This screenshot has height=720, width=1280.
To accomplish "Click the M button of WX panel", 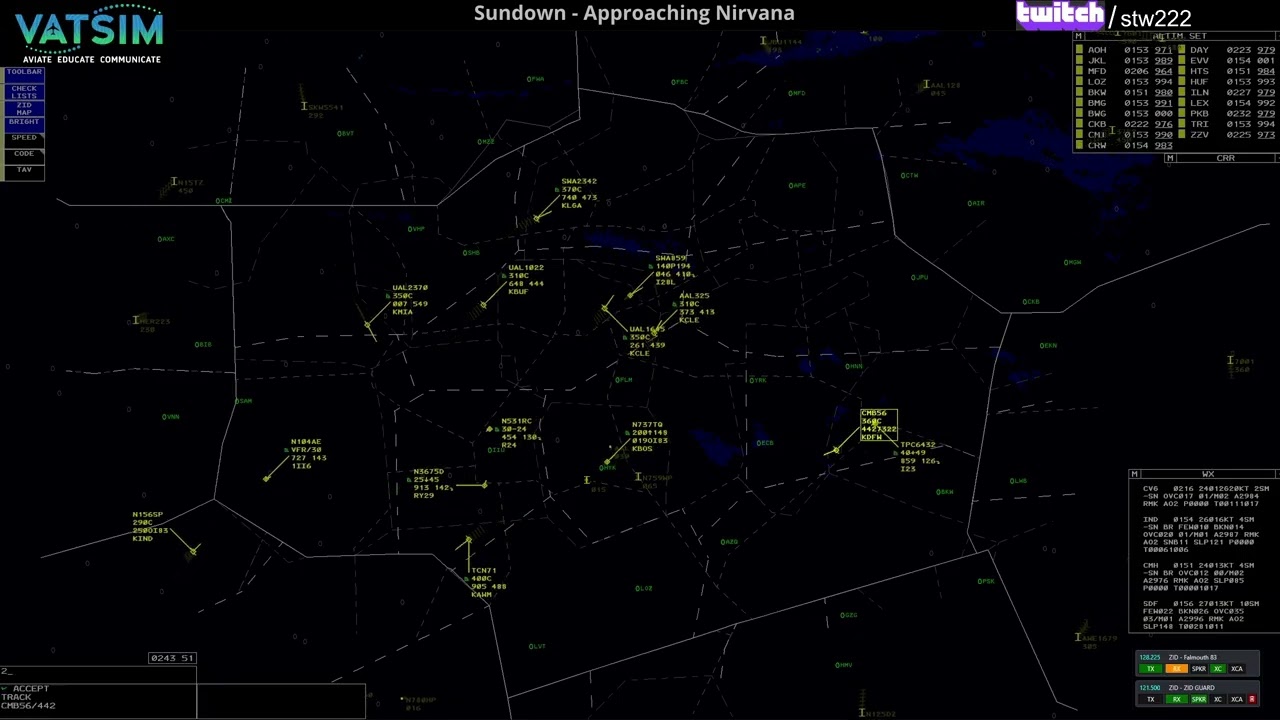I will click(x=1134, y=474).
